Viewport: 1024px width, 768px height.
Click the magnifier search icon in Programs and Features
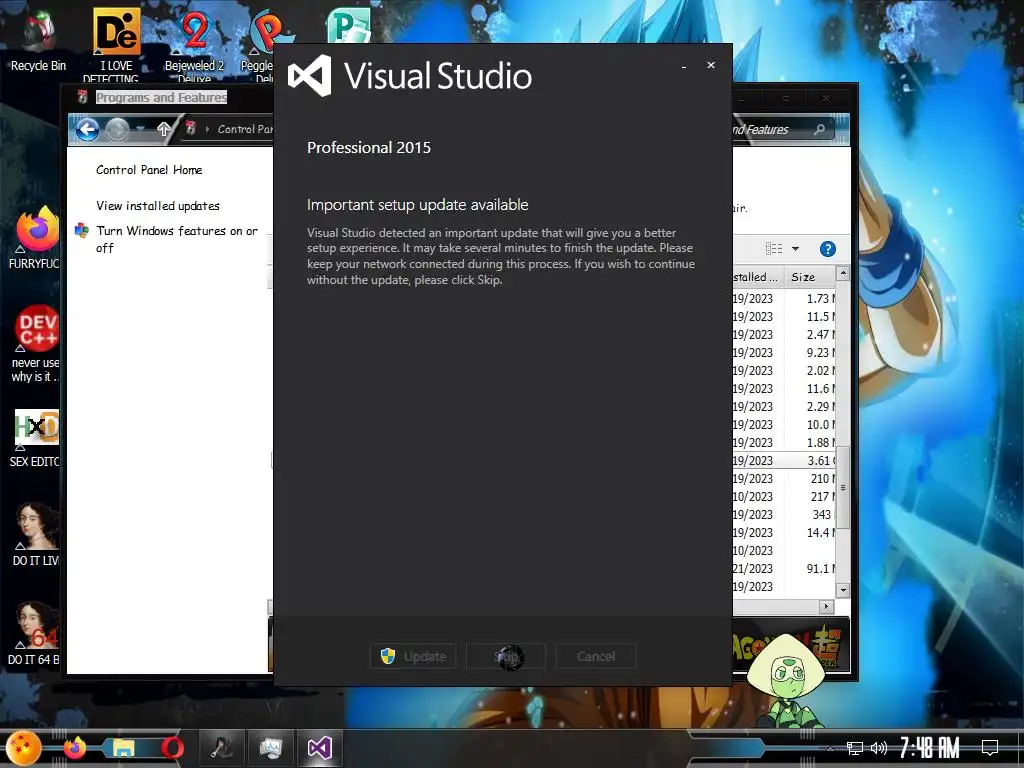819,129
